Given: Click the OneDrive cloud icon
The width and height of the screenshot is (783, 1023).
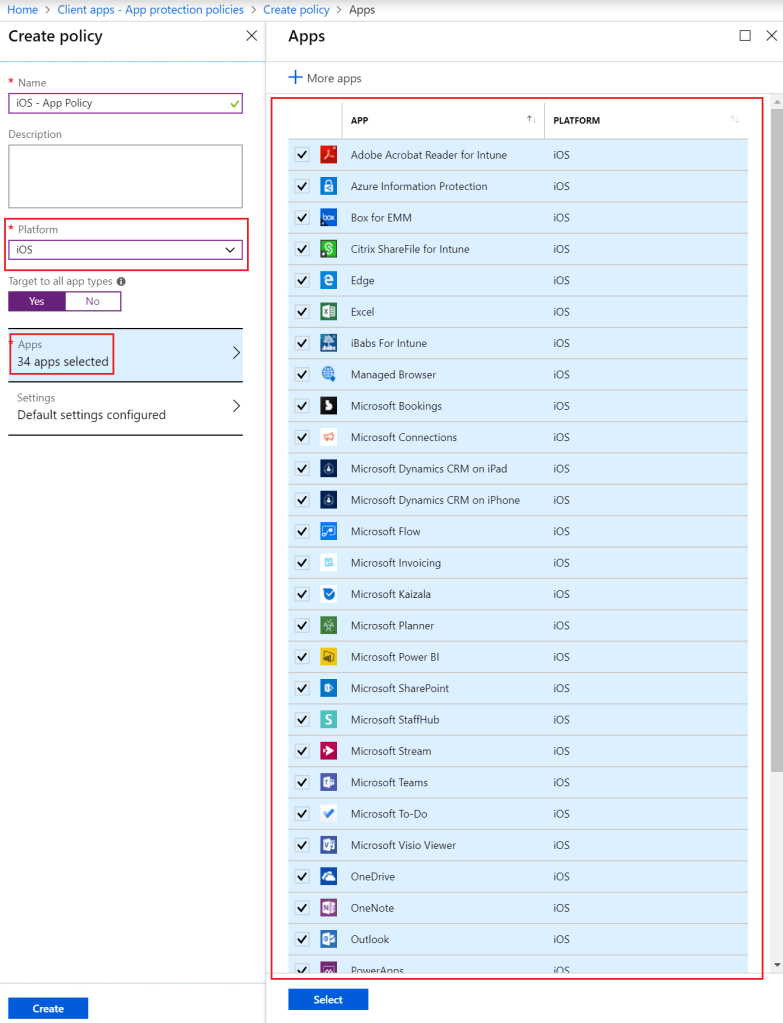Looking at the screenshot, I should 328,877.
